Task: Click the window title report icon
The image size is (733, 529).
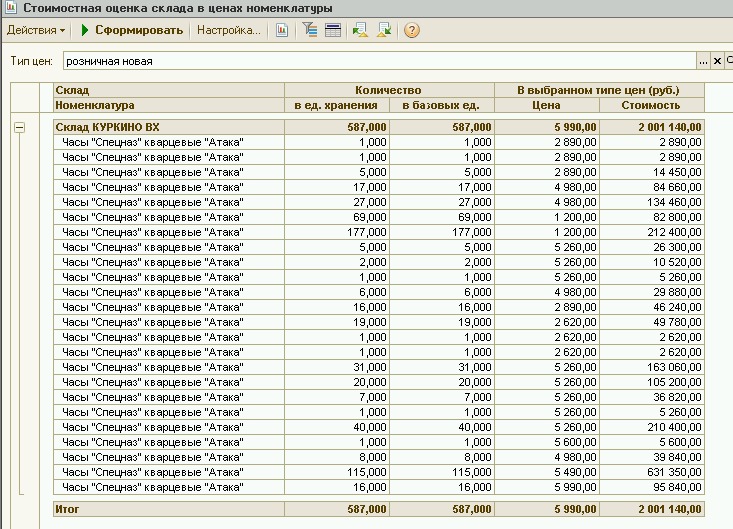Action: 11,7
